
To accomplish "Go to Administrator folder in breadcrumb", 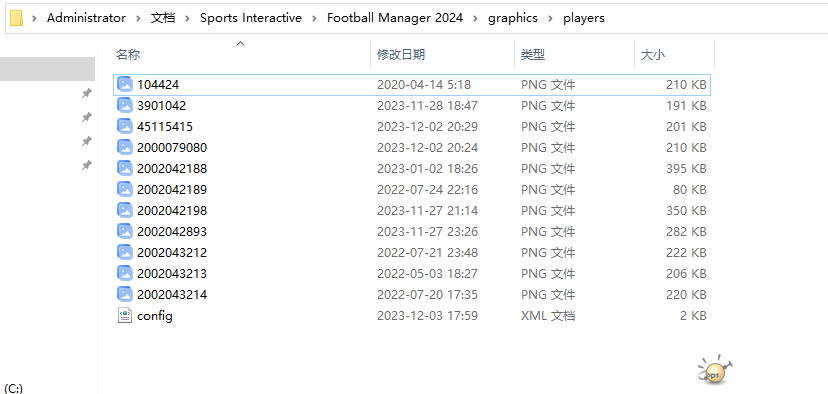I will 87,18.
